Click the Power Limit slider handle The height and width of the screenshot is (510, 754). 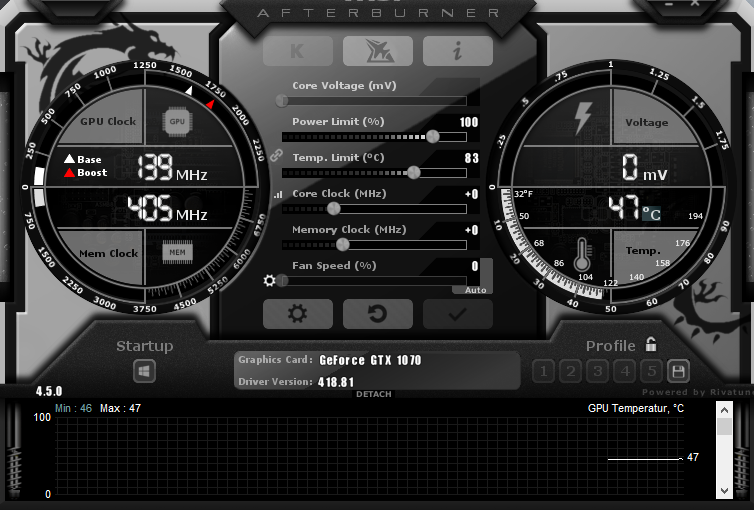tap(433, 137)
